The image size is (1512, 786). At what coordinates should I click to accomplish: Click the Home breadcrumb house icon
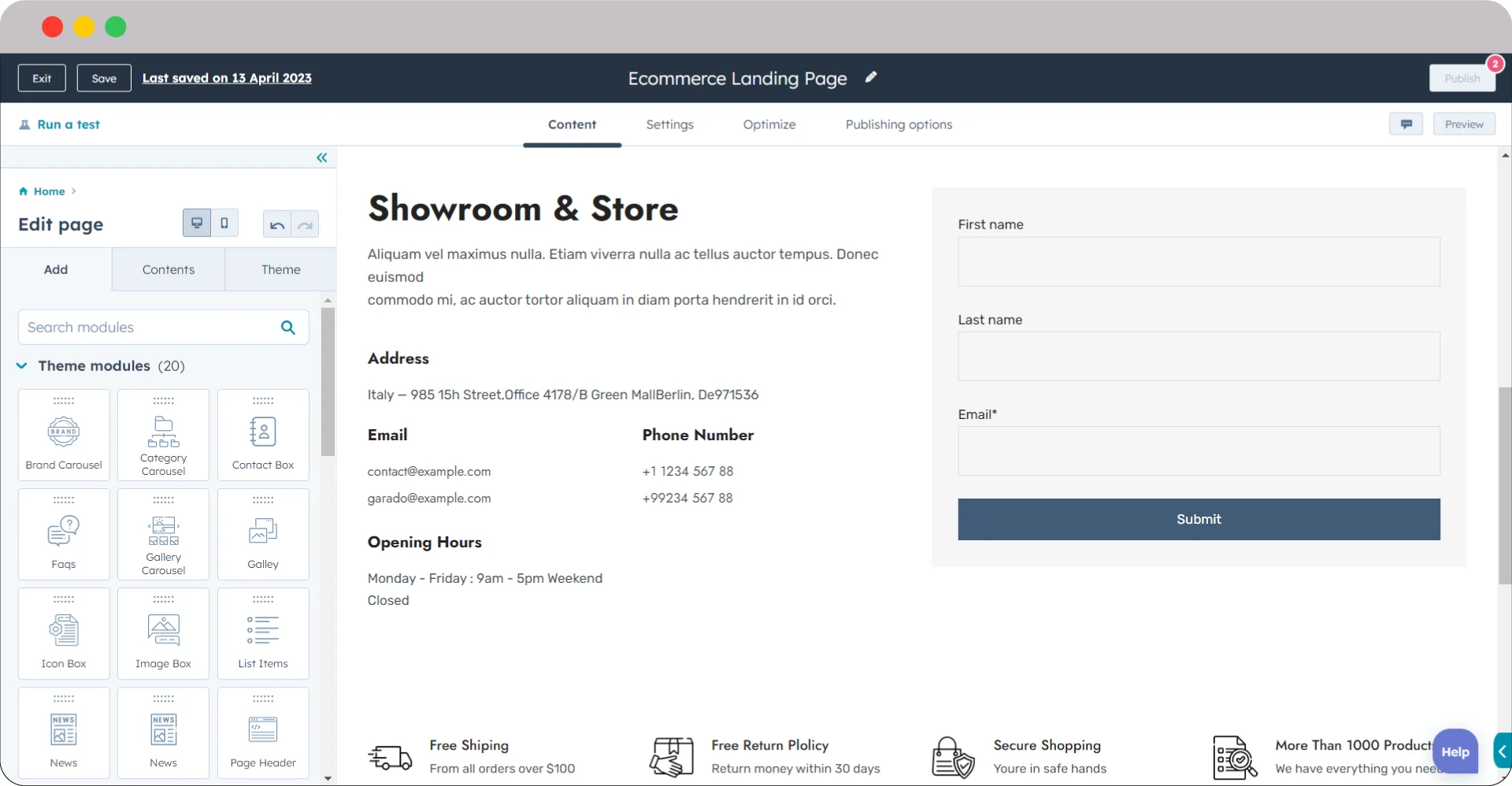23,191
